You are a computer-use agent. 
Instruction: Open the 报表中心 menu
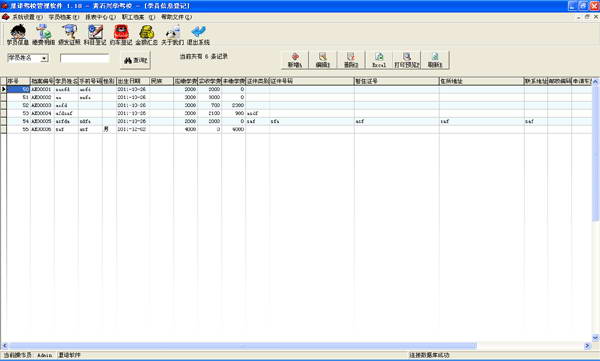[x=100, y=17]
